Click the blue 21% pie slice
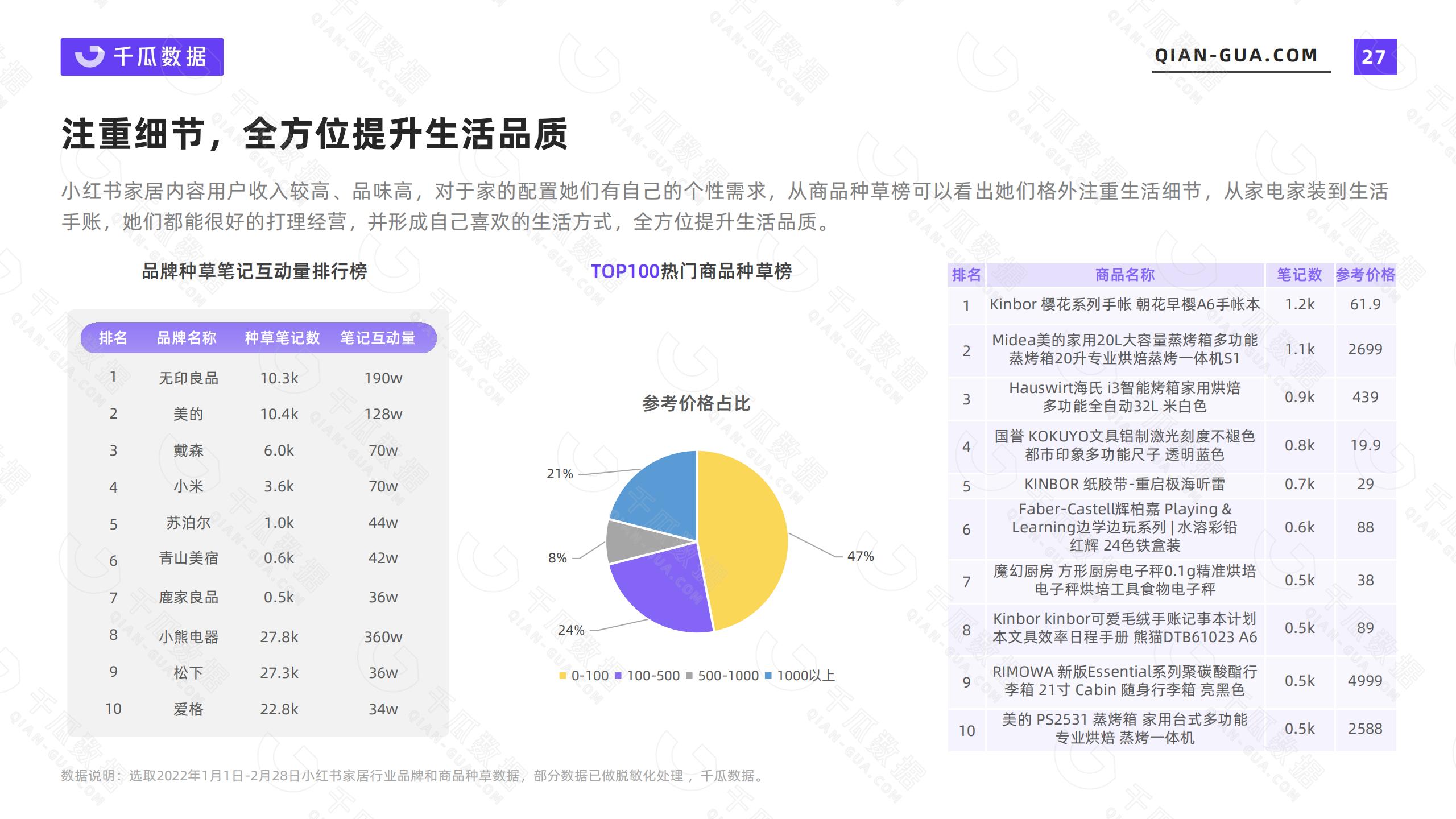 [660, 495]
